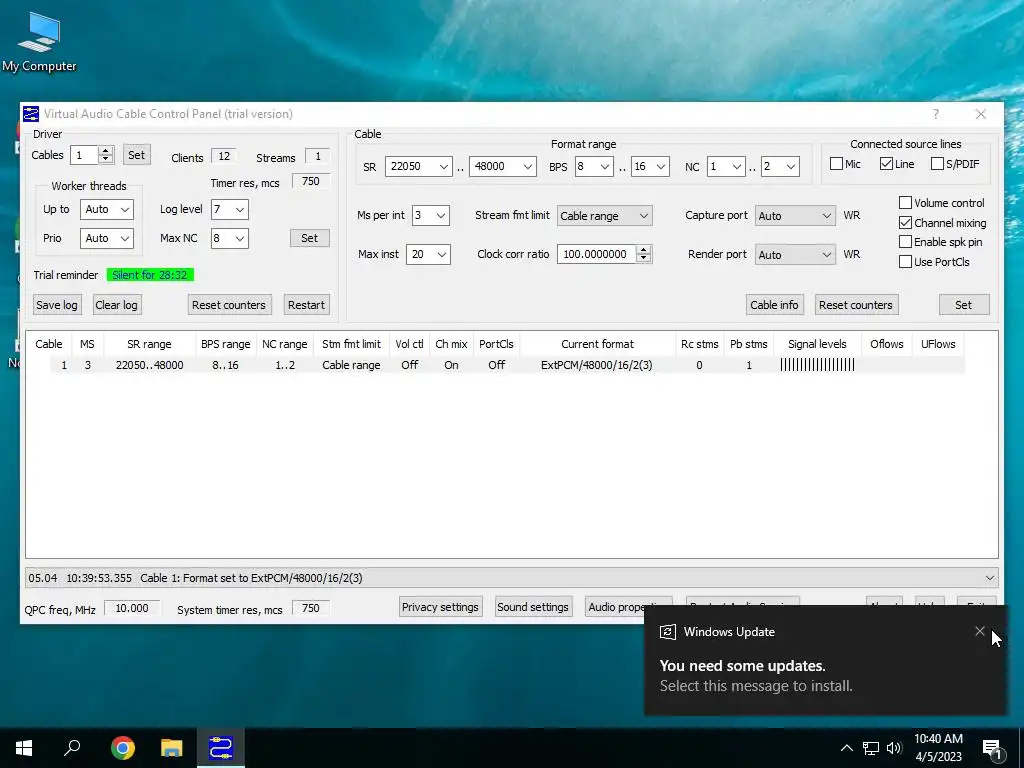
Task: Enable the S/PDIF source line checkbox
Action: (x=937, y=164)
